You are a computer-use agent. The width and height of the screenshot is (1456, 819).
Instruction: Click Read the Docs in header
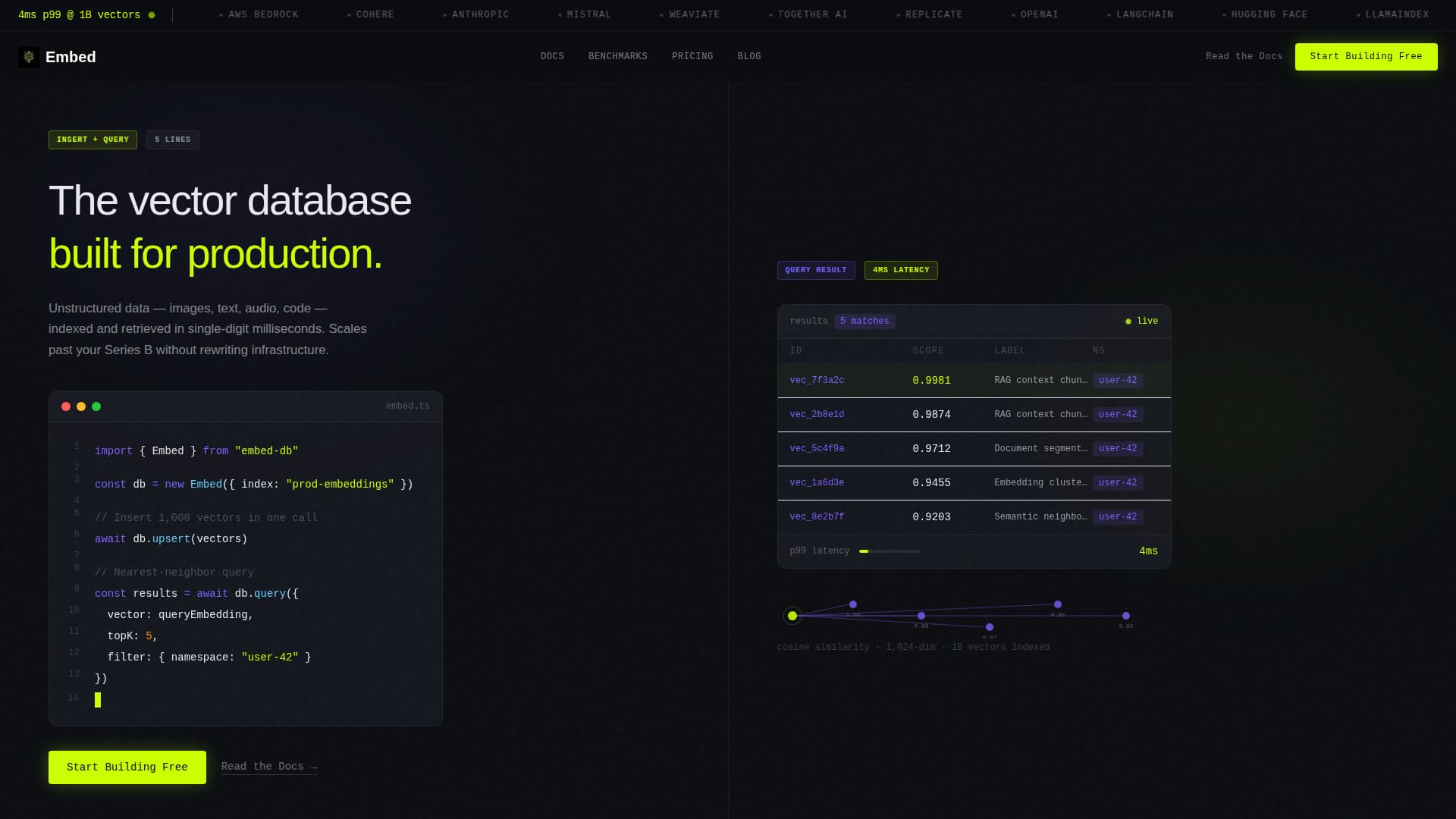(x=1244, y=57)
